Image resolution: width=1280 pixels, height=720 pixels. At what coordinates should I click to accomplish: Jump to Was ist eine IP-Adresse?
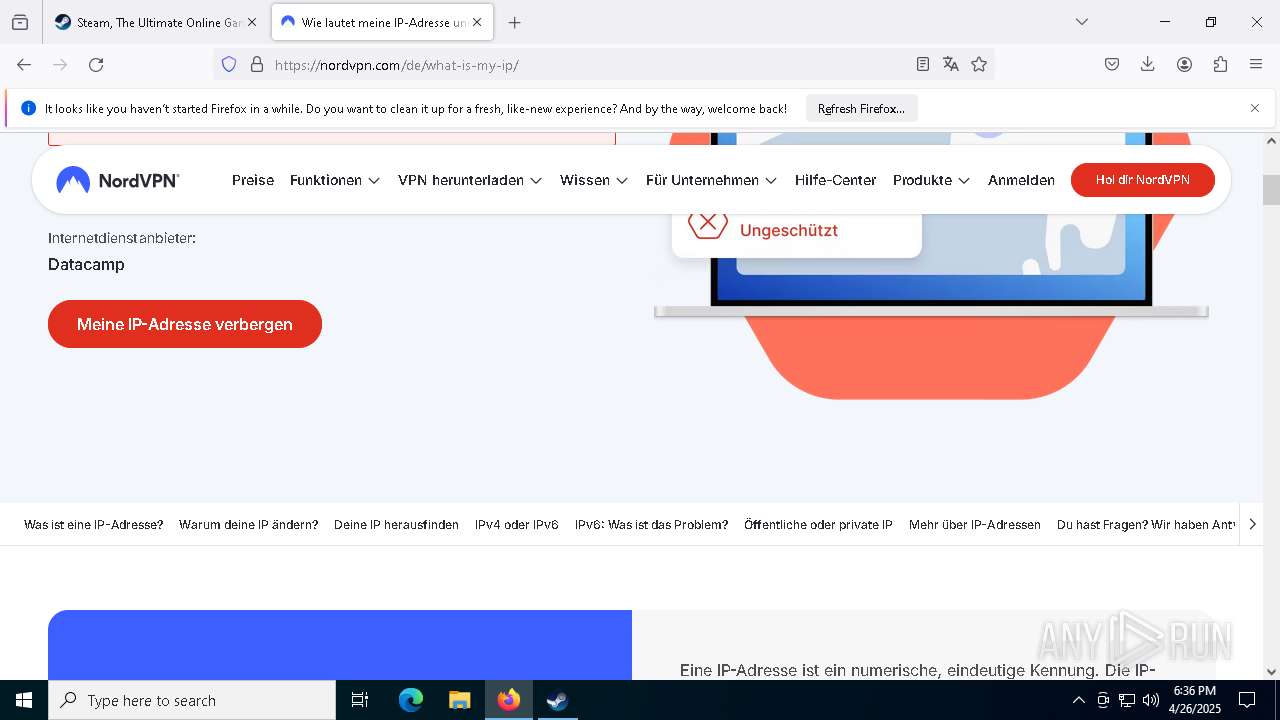[x=93, y=524]
